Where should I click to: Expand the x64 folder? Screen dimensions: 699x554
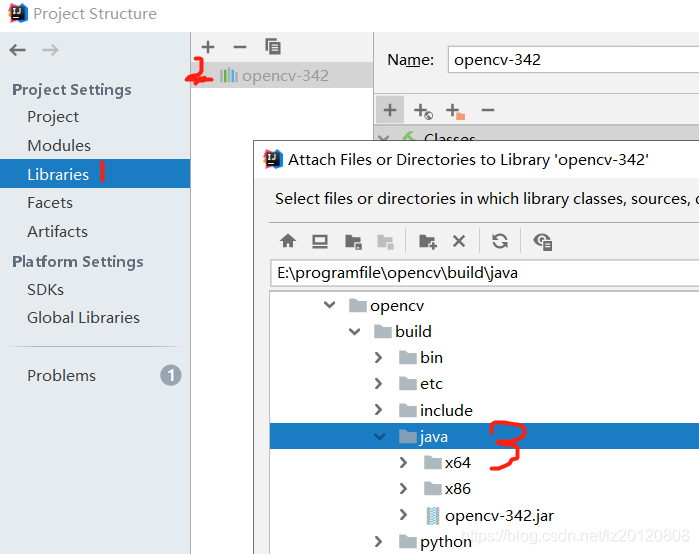point(403,463)
